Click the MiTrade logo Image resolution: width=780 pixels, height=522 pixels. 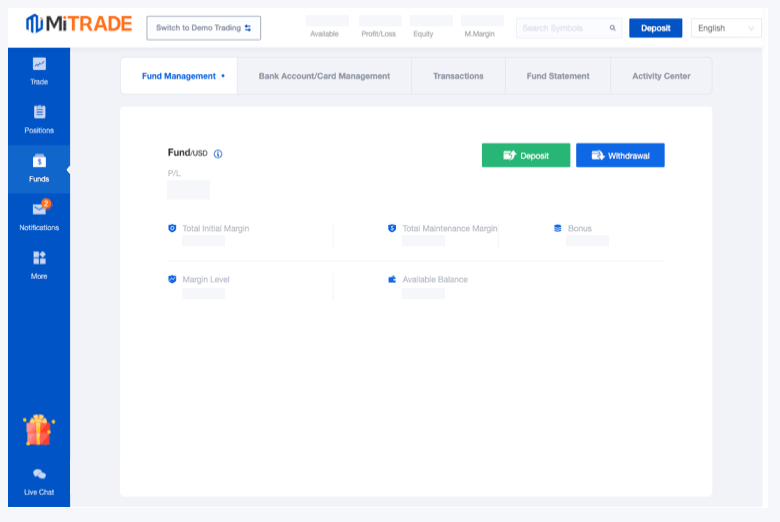78,24
